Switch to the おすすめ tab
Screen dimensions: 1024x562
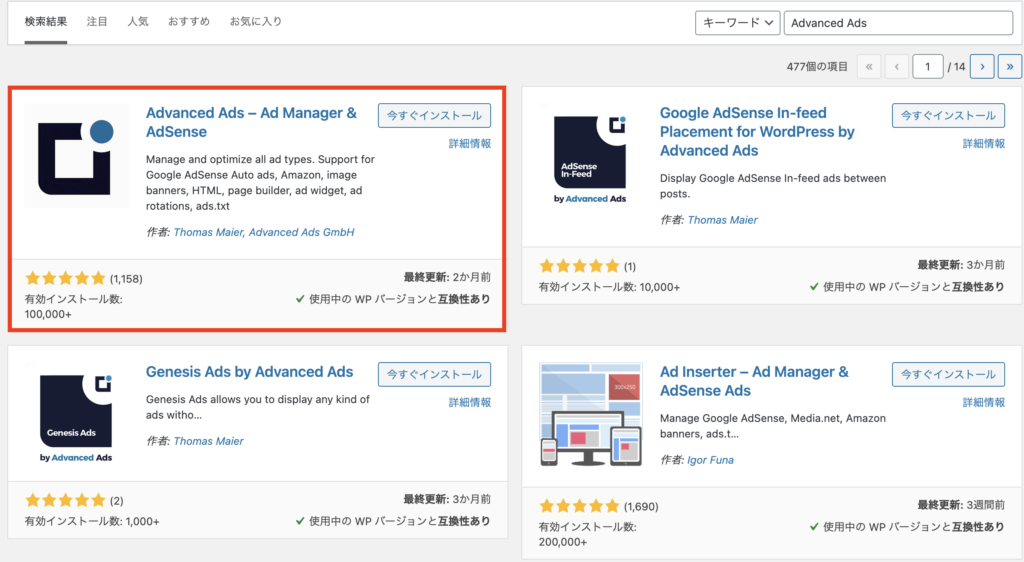coord(189,22)
